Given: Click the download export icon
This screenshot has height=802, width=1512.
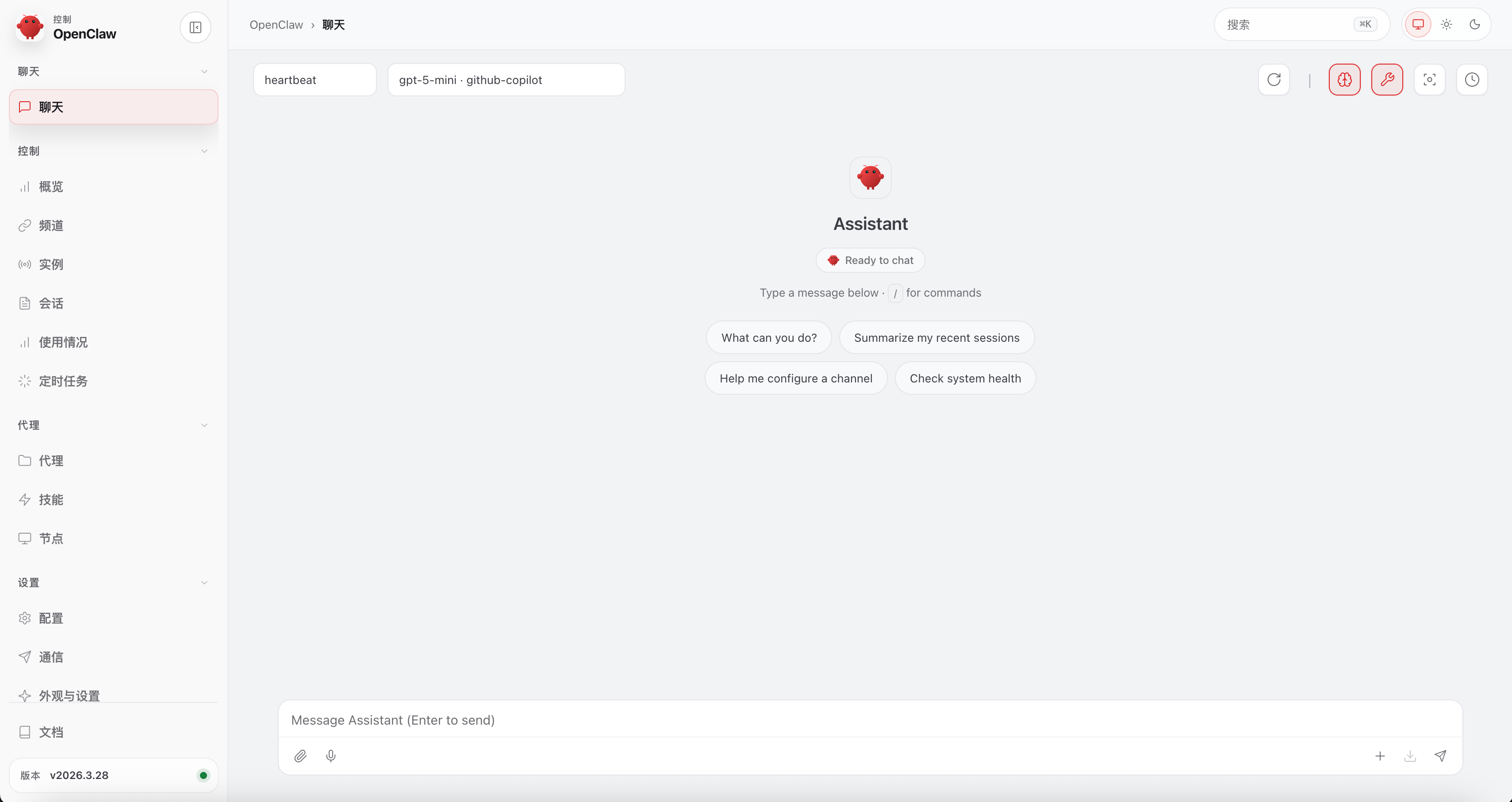Looking at the screenshot, I should (x=1410, y=756).
